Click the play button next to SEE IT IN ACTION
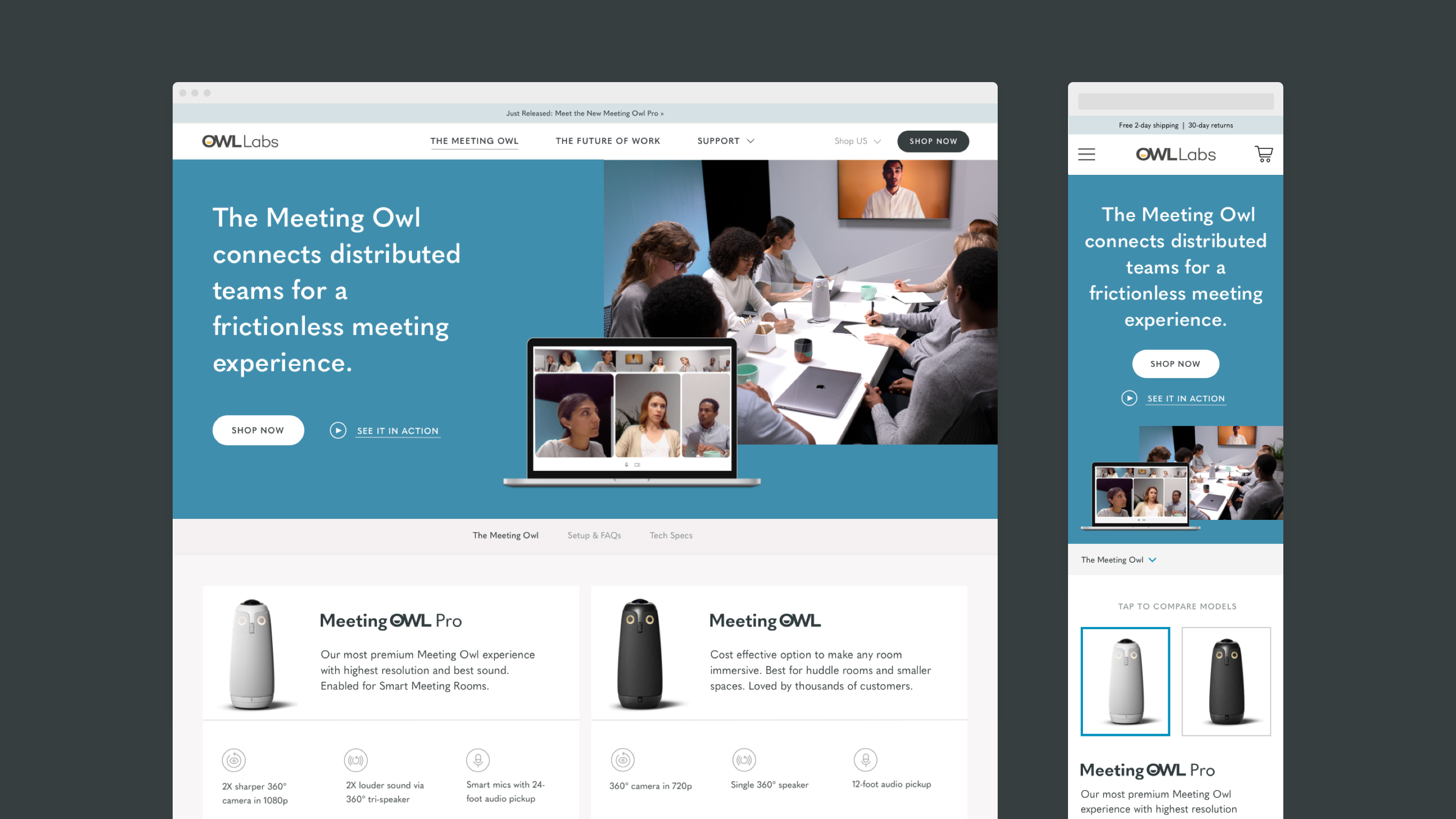 [338, 430]
